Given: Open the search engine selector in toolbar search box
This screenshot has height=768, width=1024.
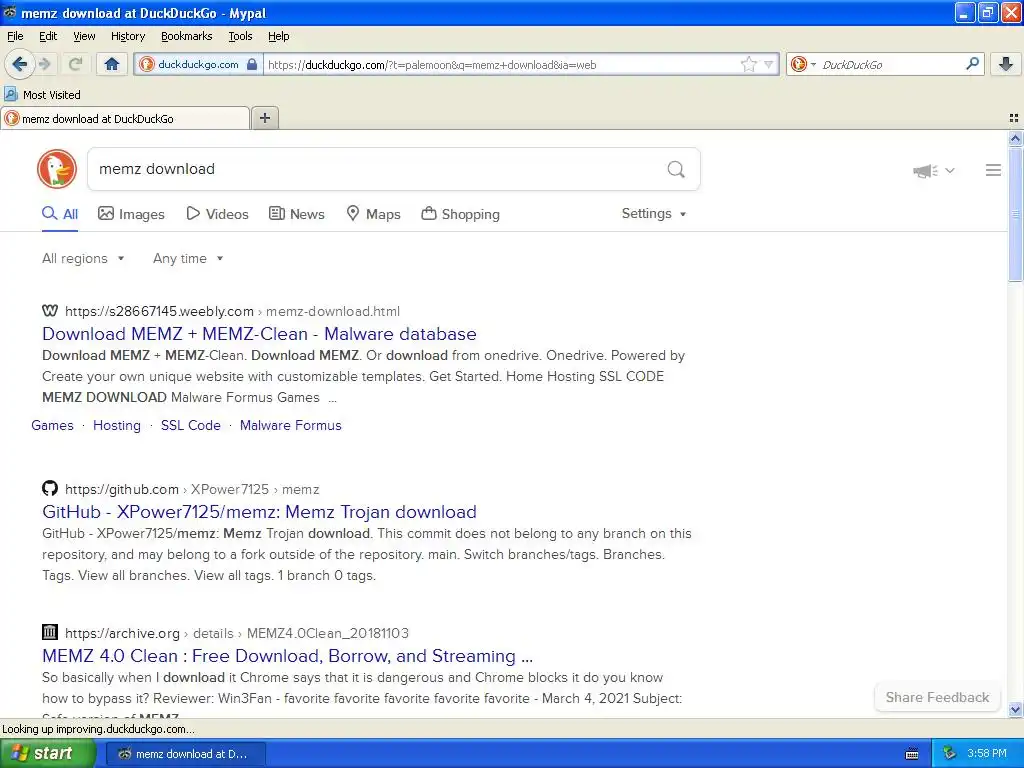Looking at the screenshot, I should pos(803,64).
